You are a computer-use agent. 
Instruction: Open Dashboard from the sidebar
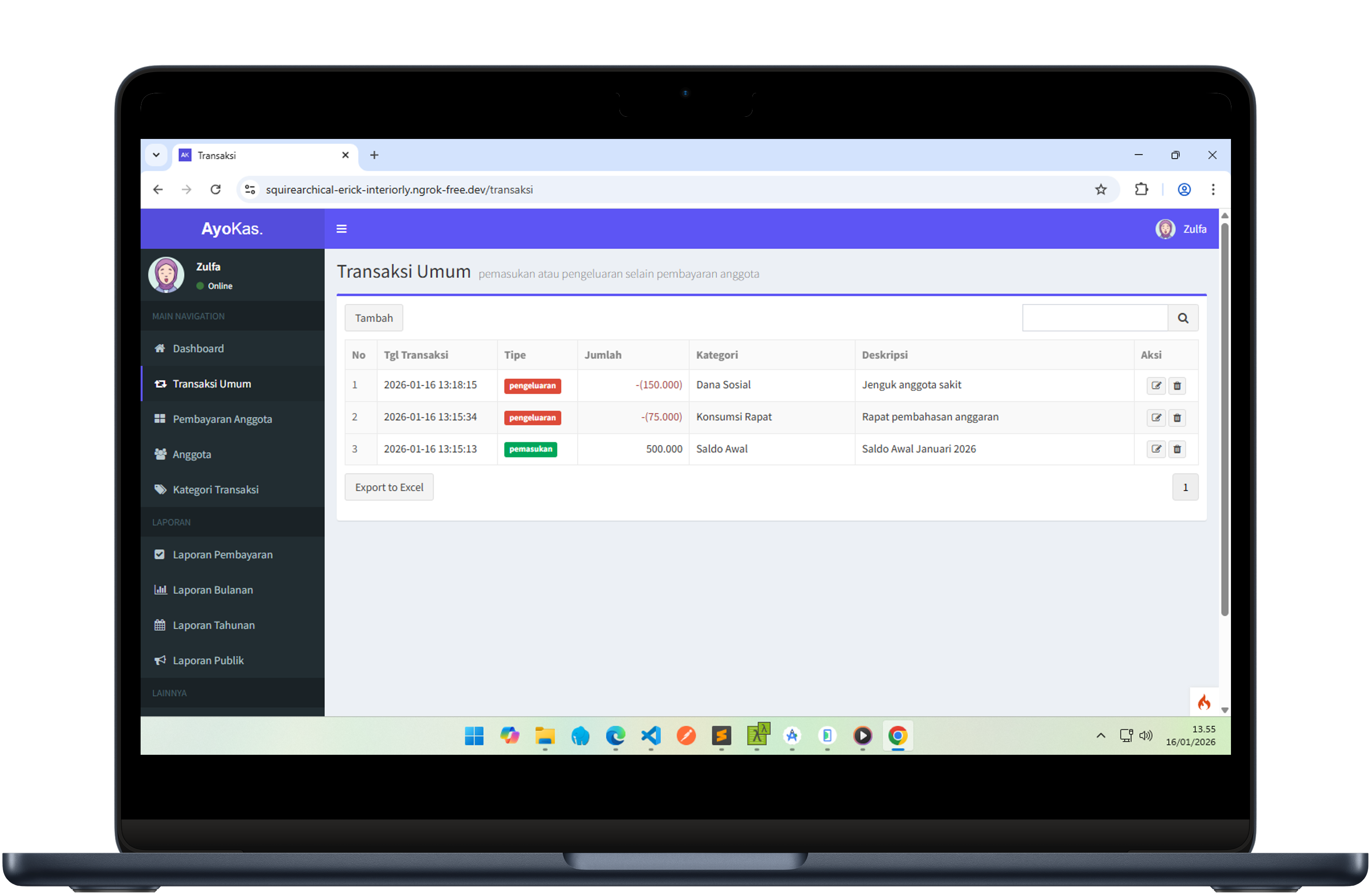(x=198, y=348)
